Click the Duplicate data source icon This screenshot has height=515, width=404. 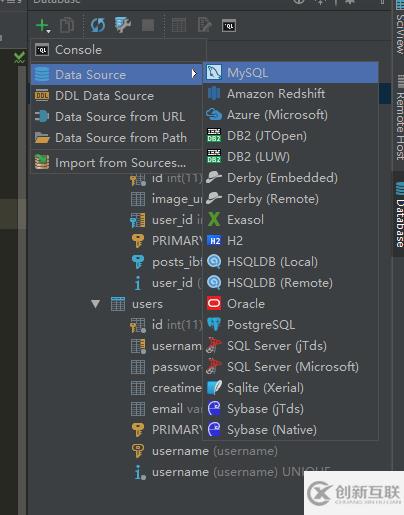coord(67,26)
